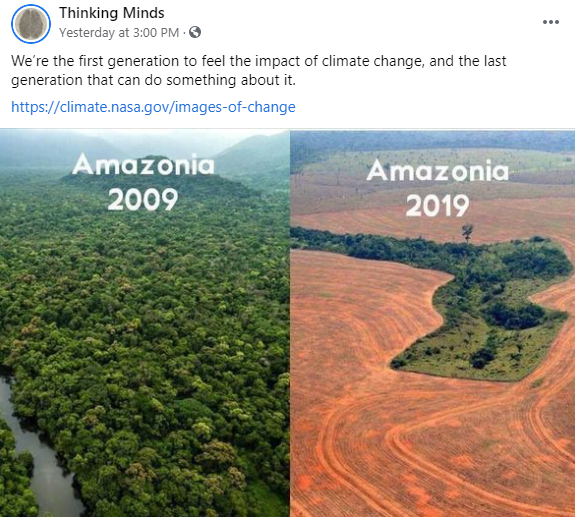Open the Amazonia 2019 deforested photo
This screenshot has width=575, height=517.
pos(433,323)
